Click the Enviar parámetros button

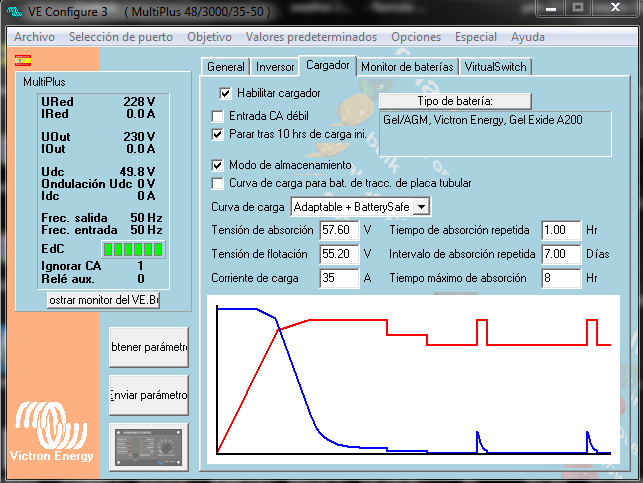[x=148, y=395]
